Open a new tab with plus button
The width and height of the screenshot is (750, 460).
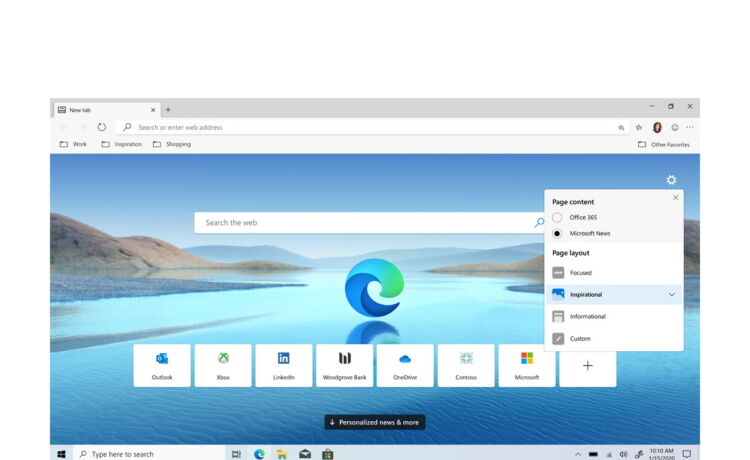click(168, 110)
